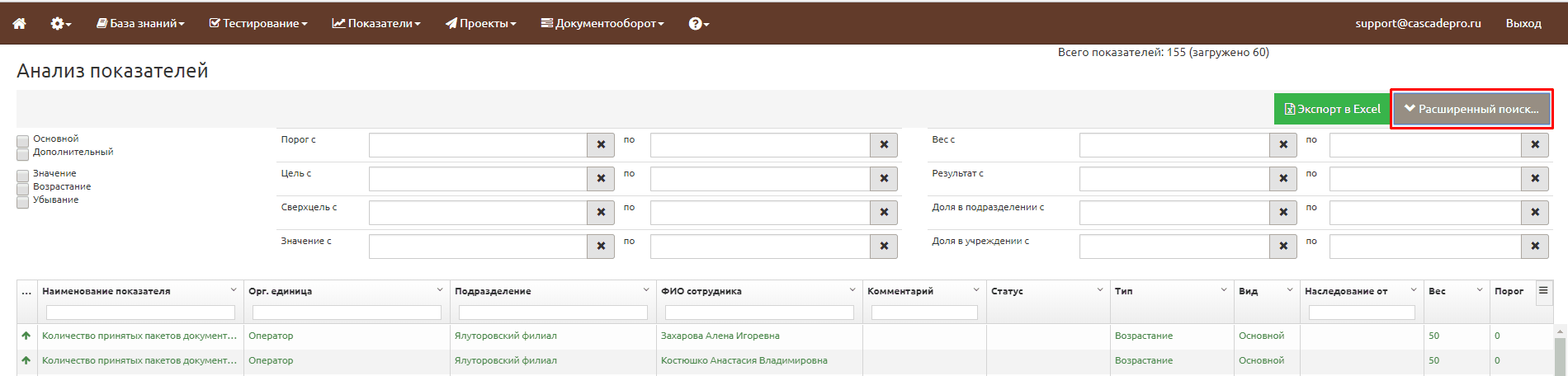This screenshot has width=1568, height=376.
Task: Clear the 'Вес с' from field
Action: pyautogui.click(x=1283, y=145)
